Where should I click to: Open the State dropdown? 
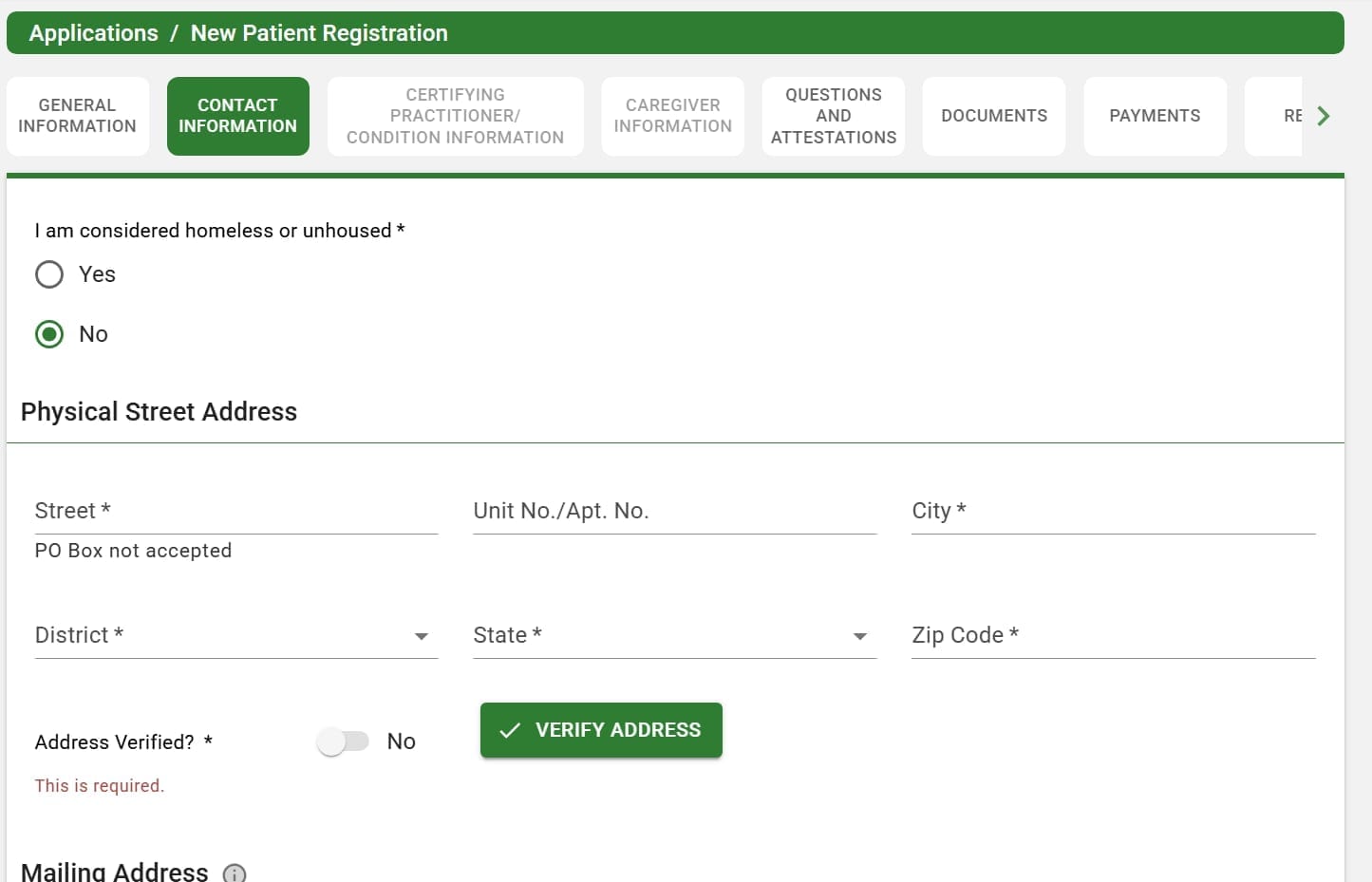pos(665,635)
